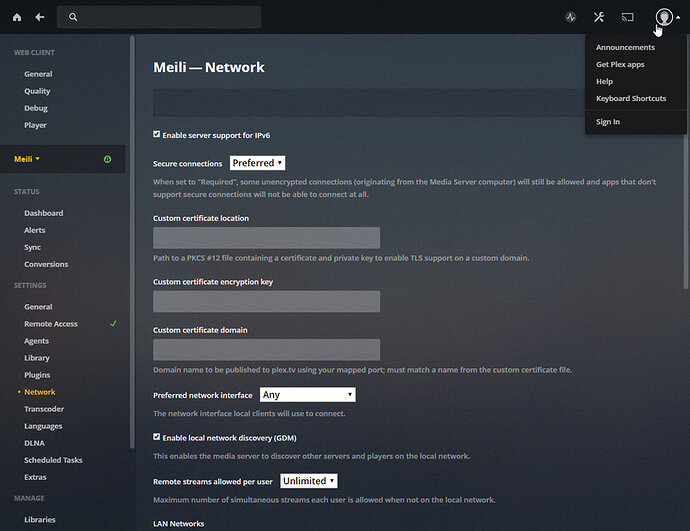The width and height of the screenshot is (690, 531).
Task: Open Plugins settings
Action: 37,375
